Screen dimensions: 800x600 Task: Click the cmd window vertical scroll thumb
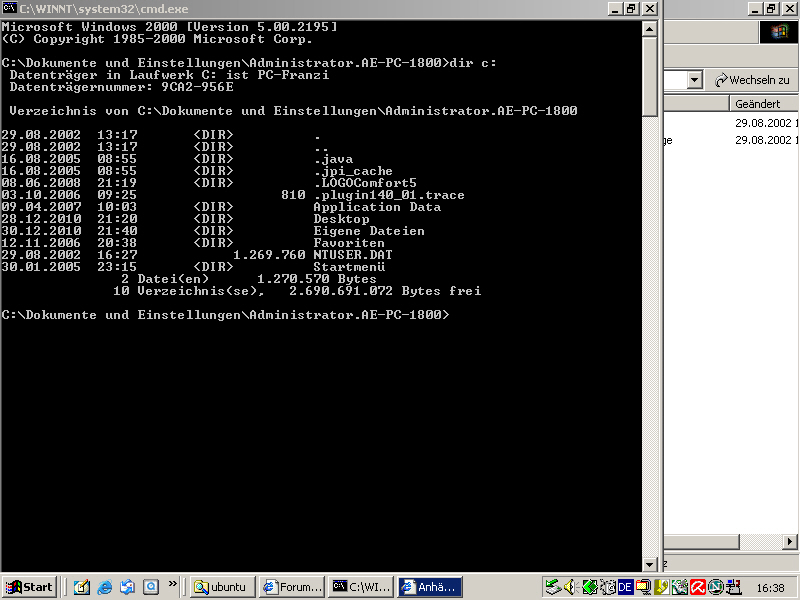coord(649,77)
